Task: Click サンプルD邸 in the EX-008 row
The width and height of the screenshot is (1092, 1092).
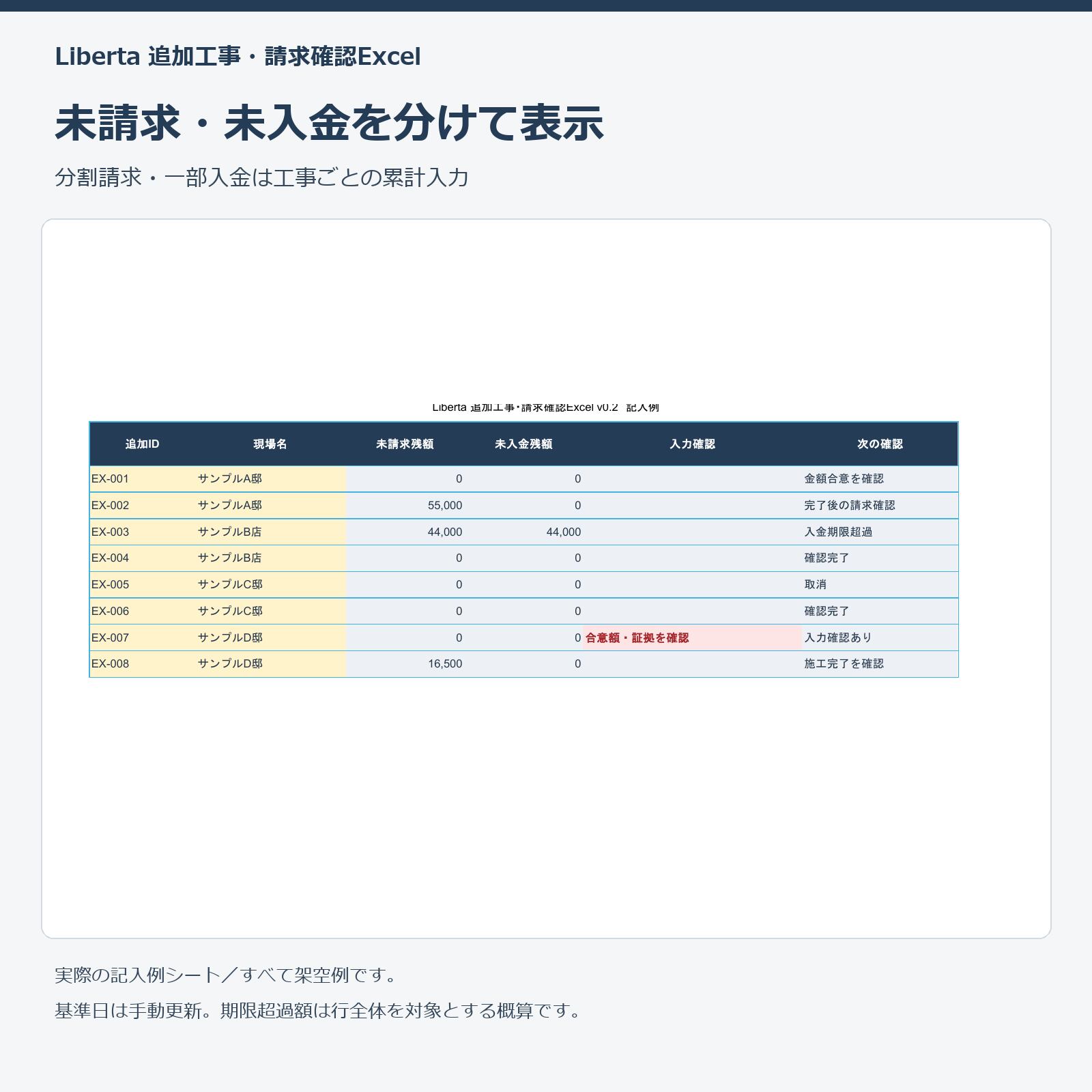Action: coord(271,664)
